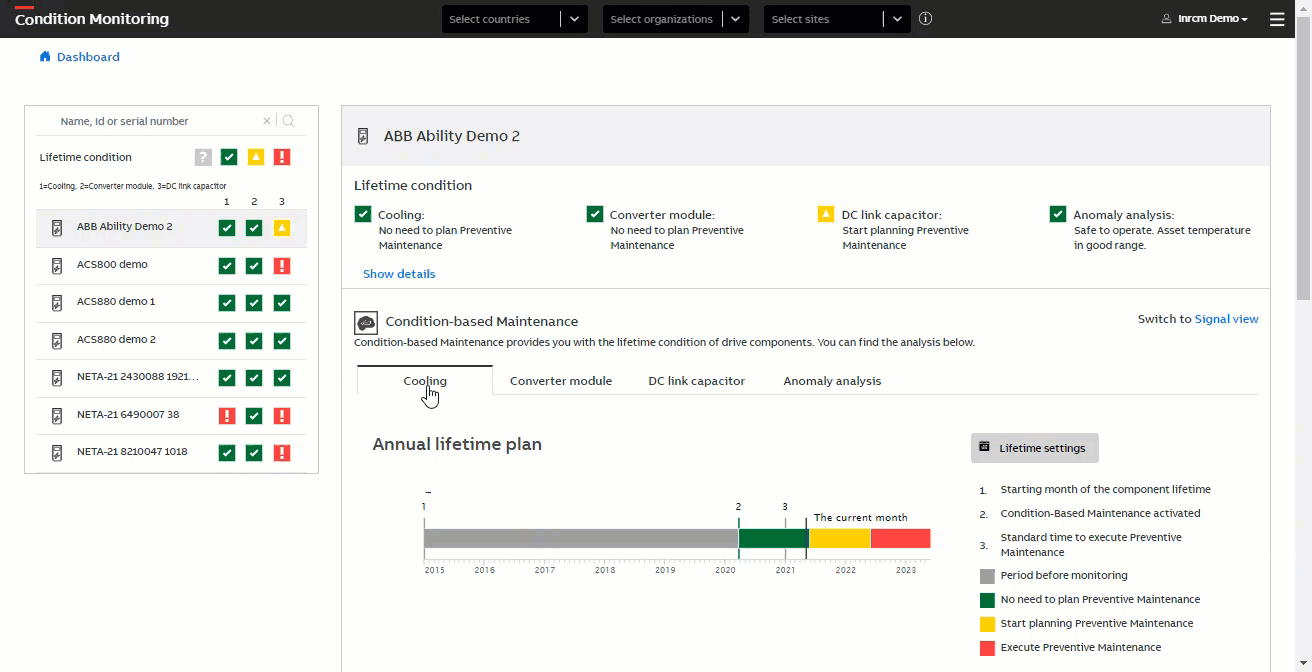Click the Select organizations chevron arrow
This screenshot has width=1312, height=672.
coord(736,19)
